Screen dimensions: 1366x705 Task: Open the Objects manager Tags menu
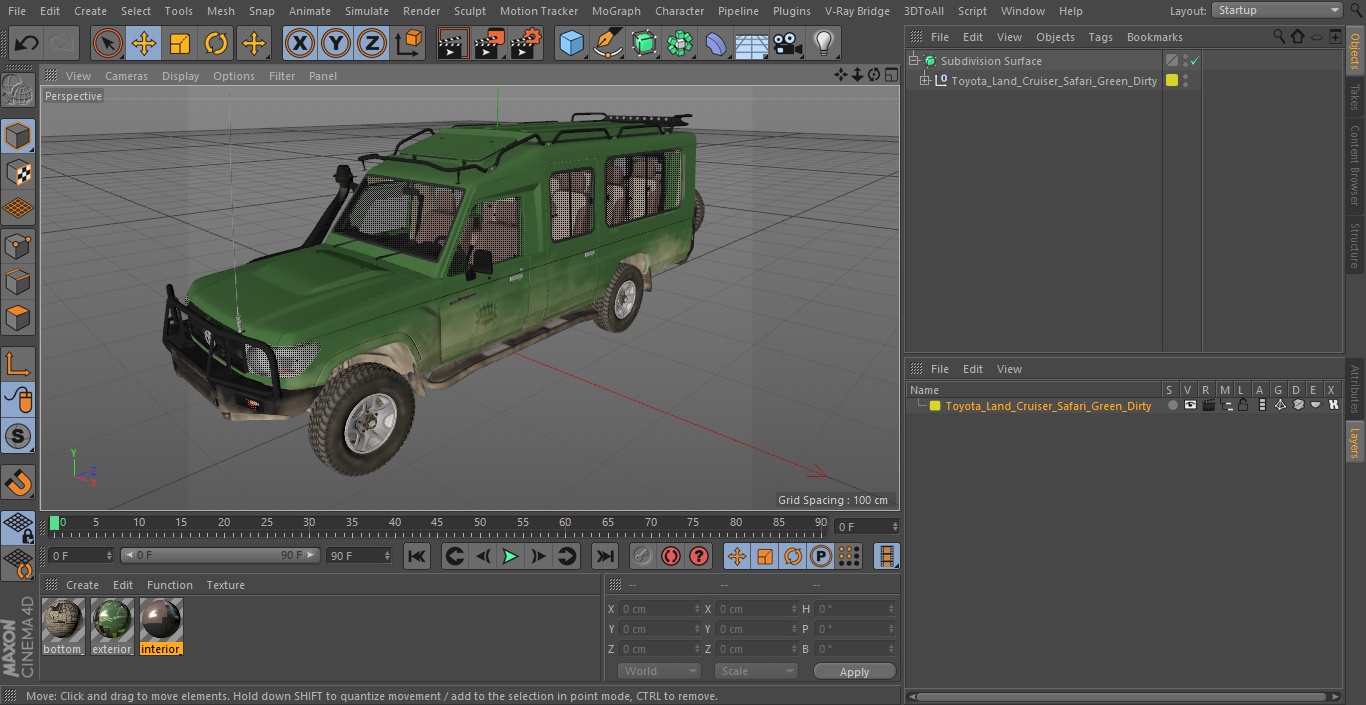pyautogui.click(x=1100, y=37)
